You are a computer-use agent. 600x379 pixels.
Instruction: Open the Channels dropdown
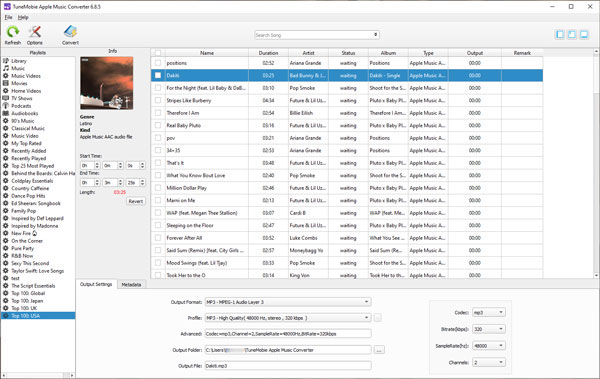point(489,362)
